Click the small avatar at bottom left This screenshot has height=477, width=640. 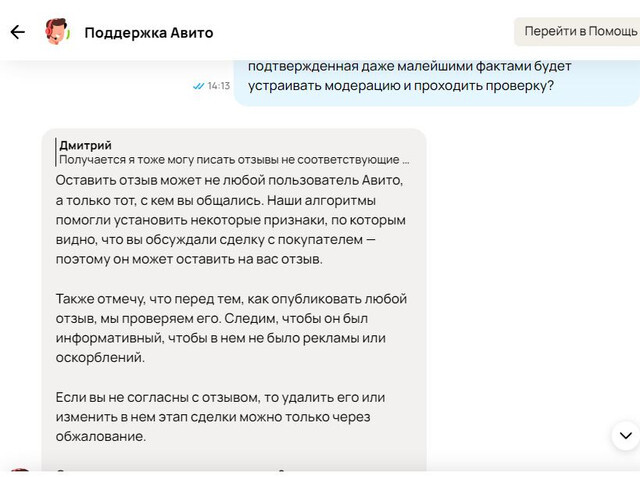[20, 471]
